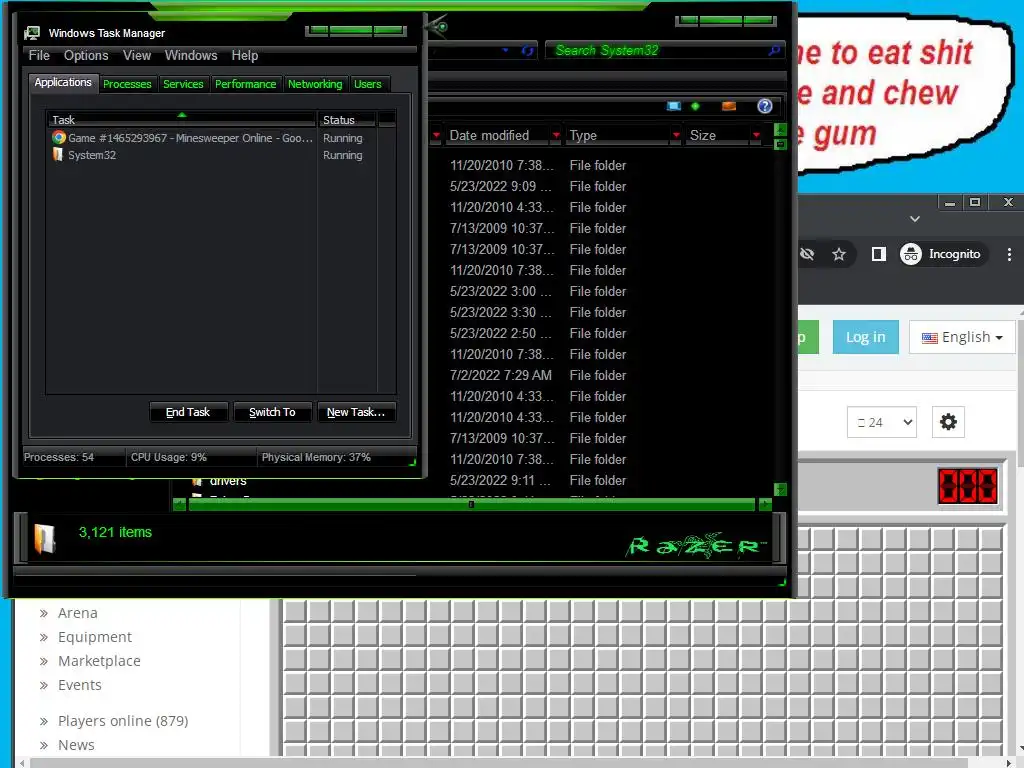
Task: Open the View menu in Task Manager
Action: 136,56
